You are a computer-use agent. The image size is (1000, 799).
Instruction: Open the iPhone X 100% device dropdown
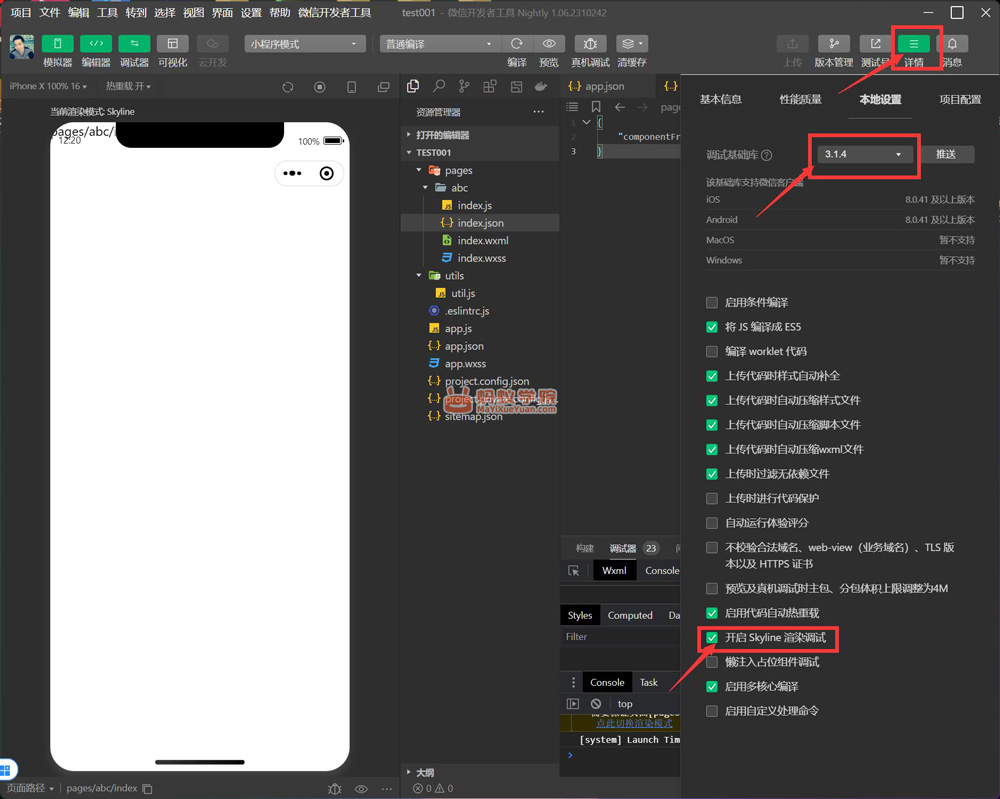[48, 86]
